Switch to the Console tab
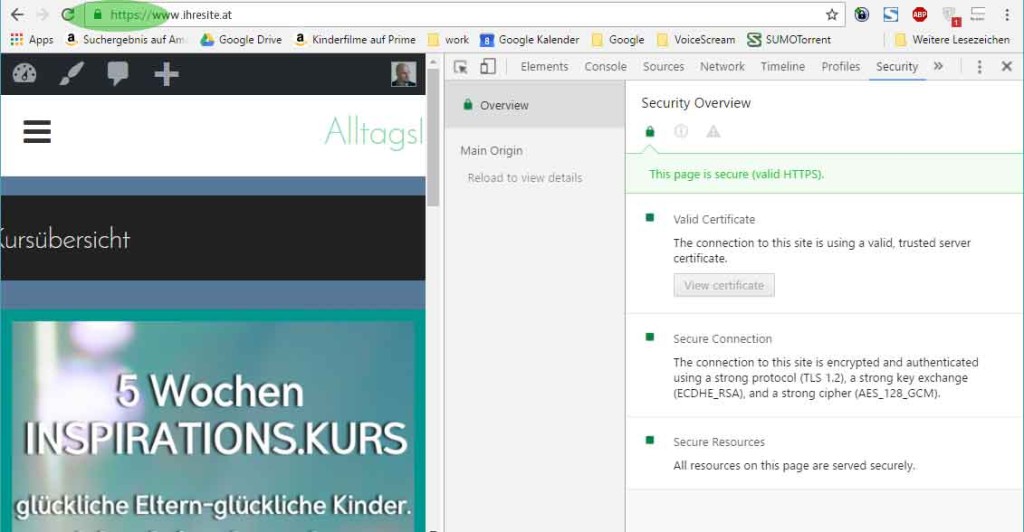Image resolution: width=1024 pixels, height=532 pixels. click(605, 67)
